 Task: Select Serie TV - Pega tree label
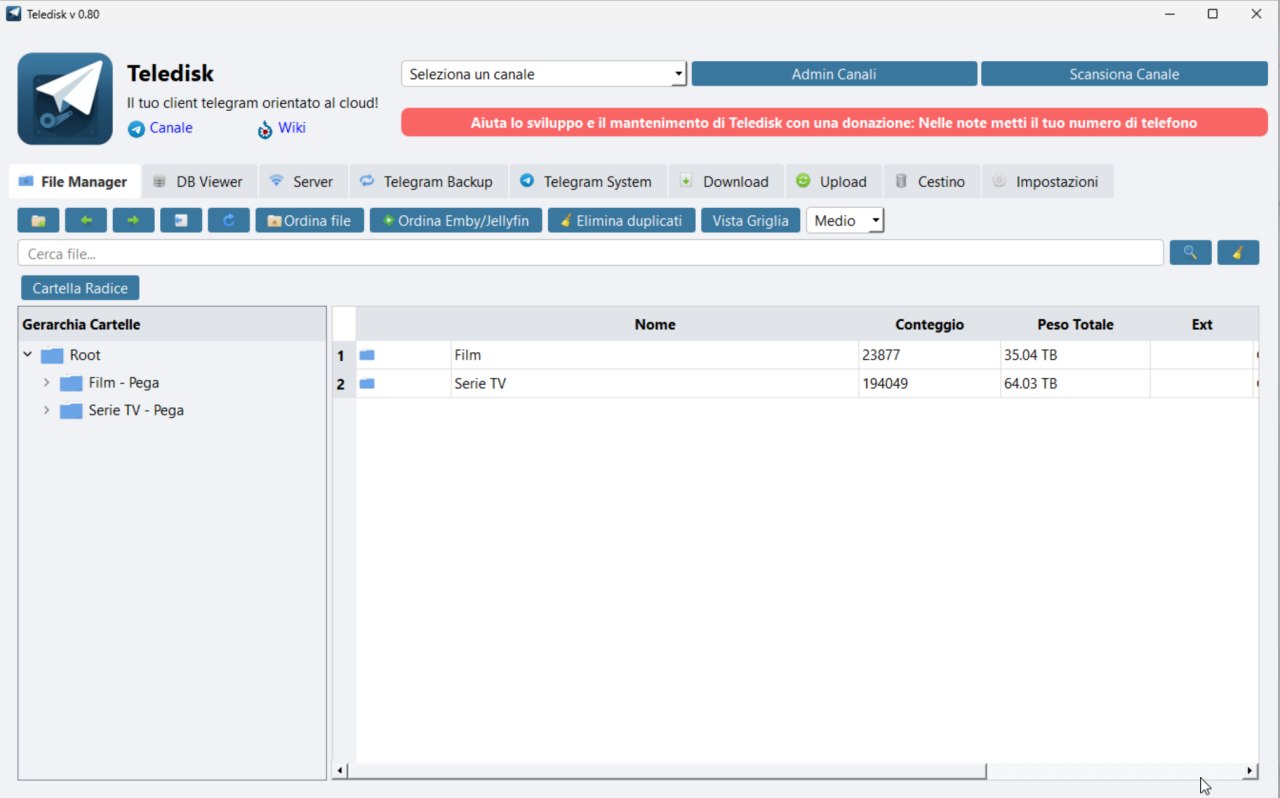tap(136, 410)
